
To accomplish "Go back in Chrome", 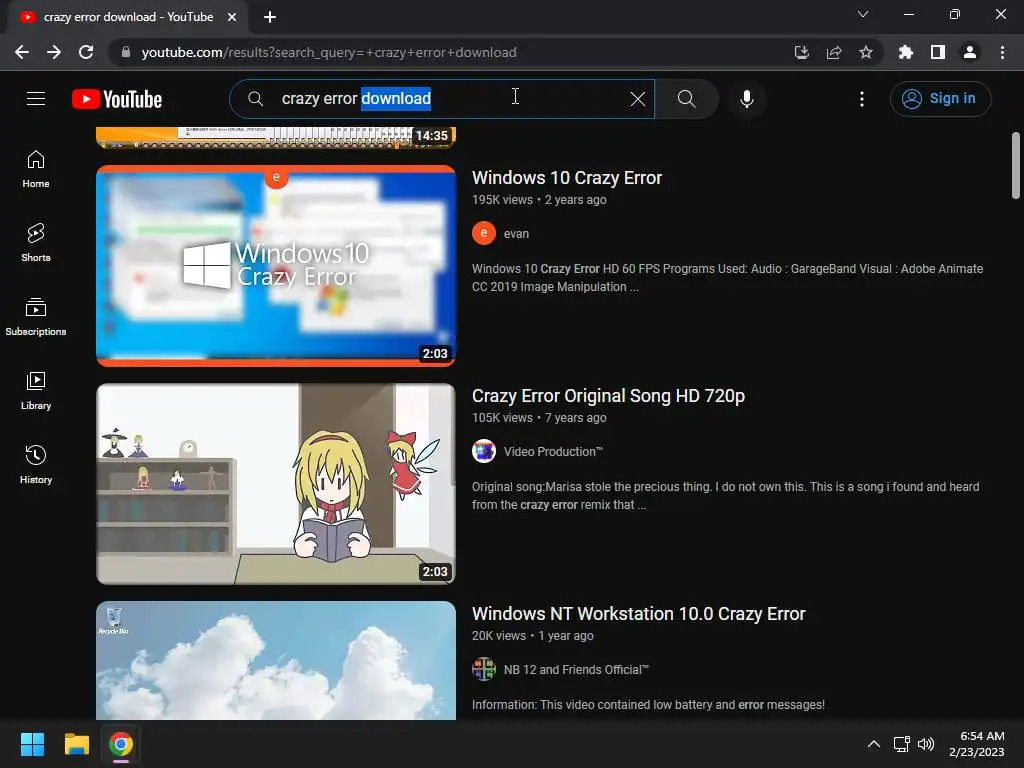I will coord(22,52).
